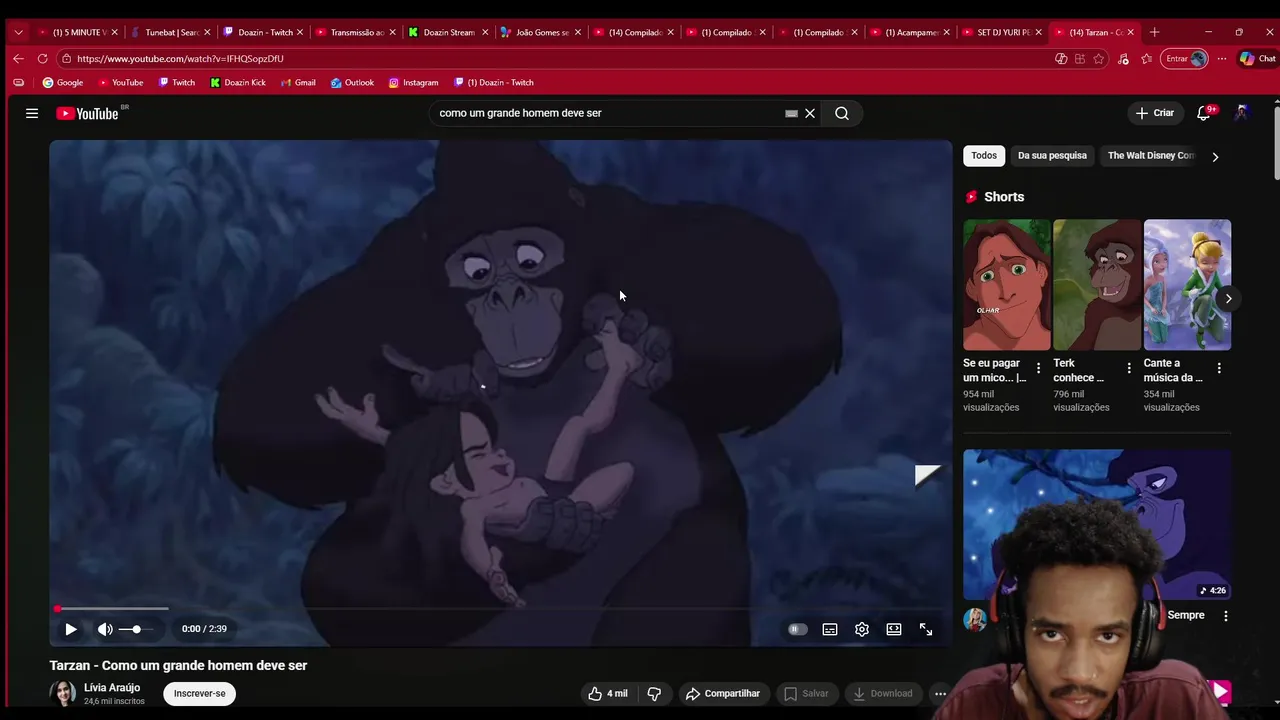This screenshot has height=720, width=1280.
Task: Toggle autoplay switch in player
Action: click(797, 629)
